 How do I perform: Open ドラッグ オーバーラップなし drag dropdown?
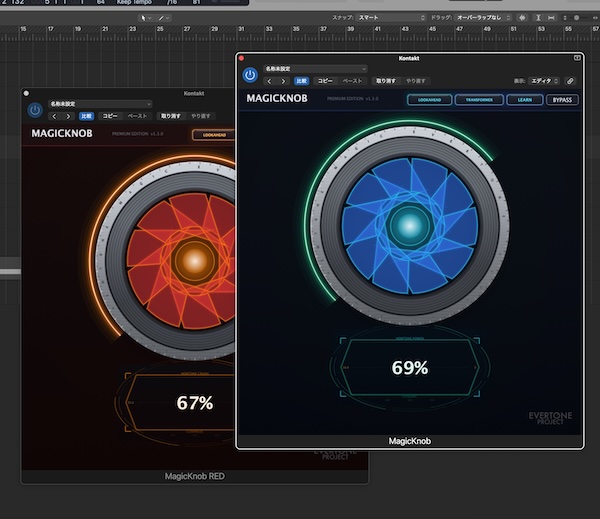point(483,18)
